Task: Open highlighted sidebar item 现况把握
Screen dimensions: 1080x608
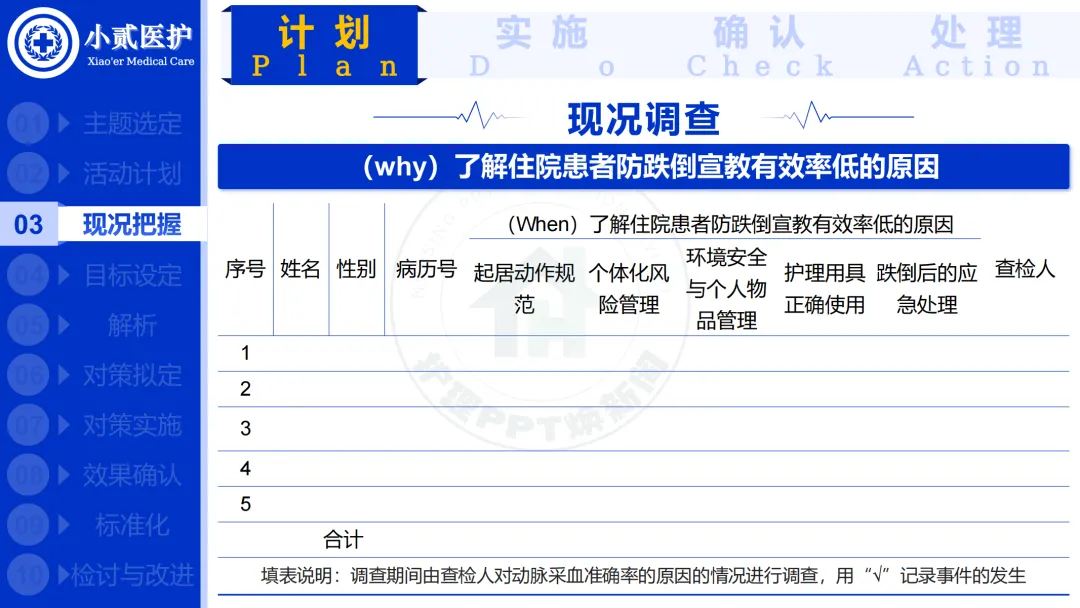Action: click(132, 224)
